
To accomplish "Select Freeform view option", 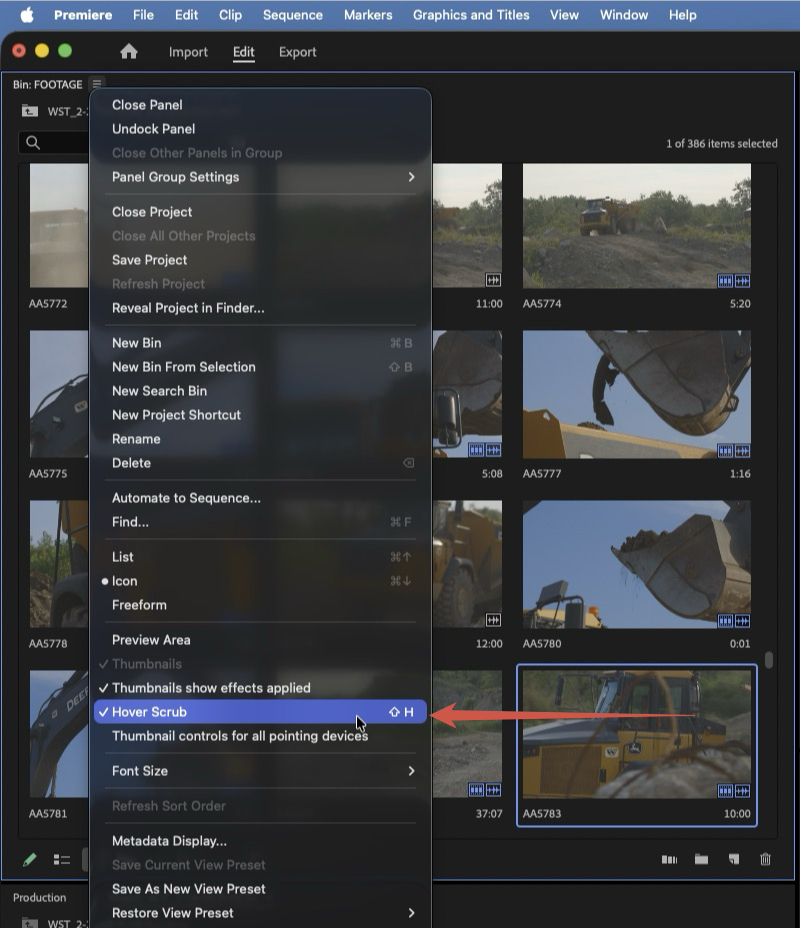I will [x=260, y=605].
